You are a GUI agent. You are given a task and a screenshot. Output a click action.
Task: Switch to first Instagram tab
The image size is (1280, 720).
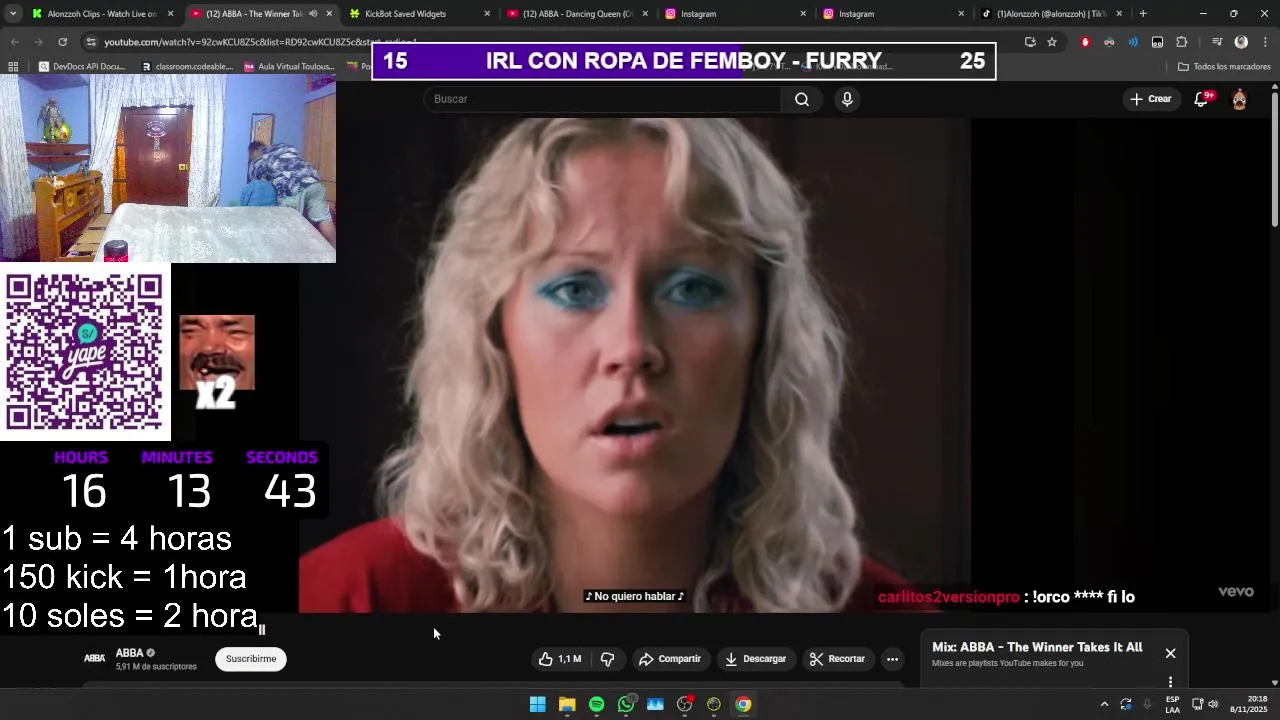[735, 14]
